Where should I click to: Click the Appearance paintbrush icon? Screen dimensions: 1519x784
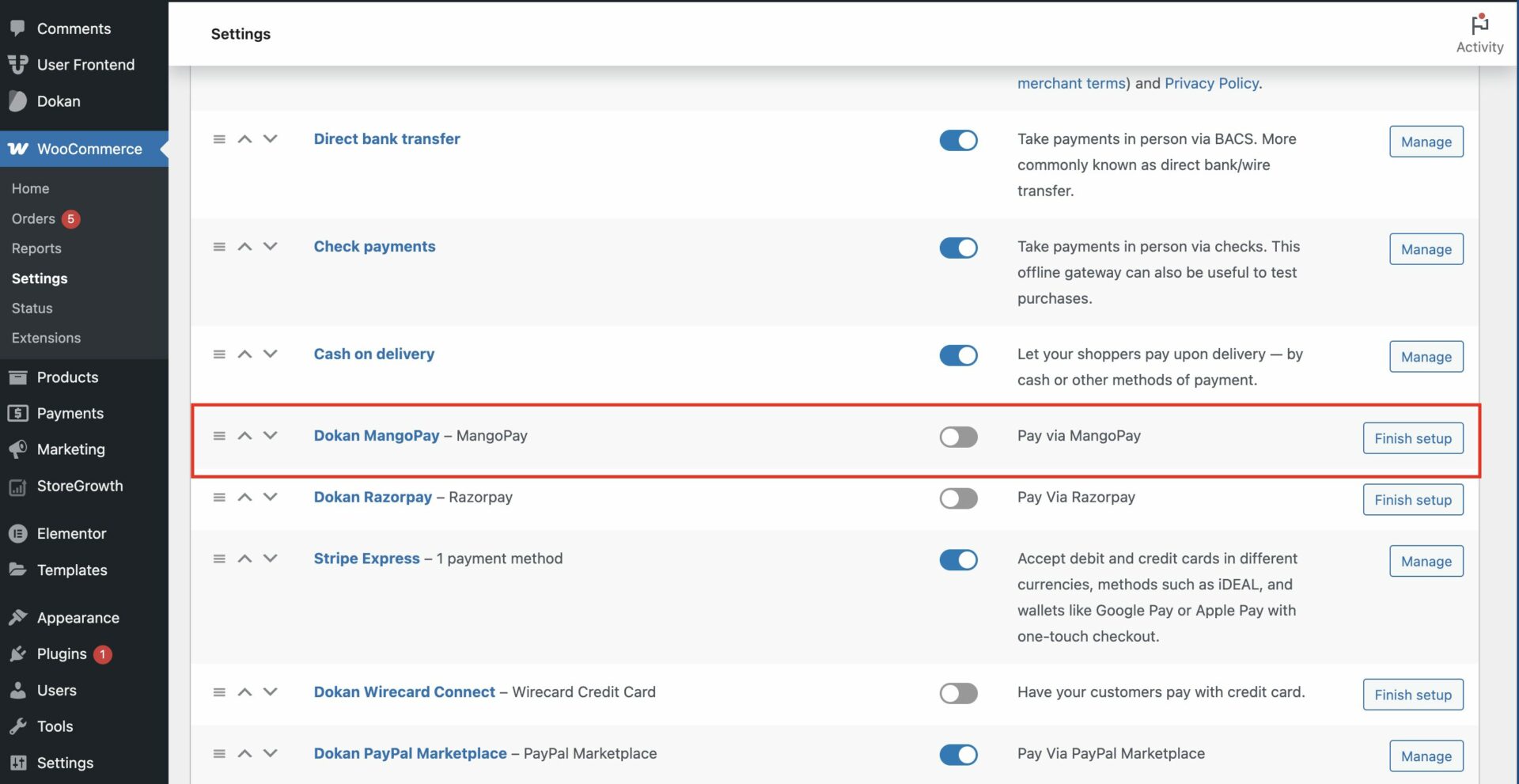click(17, 618)
